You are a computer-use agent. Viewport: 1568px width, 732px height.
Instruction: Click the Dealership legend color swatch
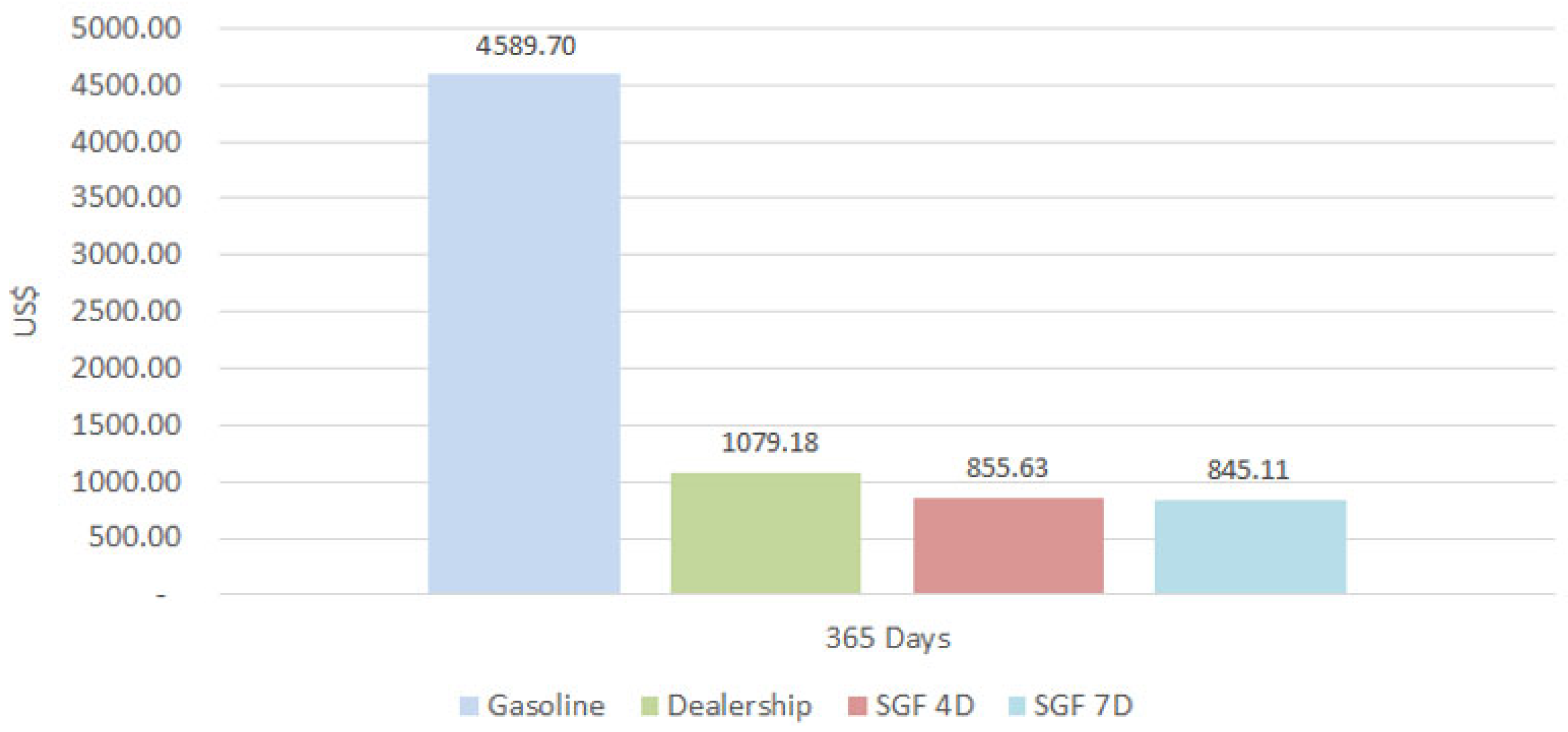[649, 705]
